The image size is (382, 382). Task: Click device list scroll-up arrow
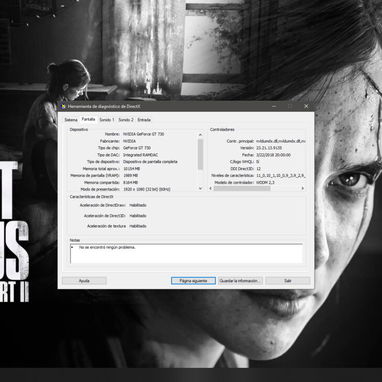pyautogui.click(x=200, y=134)
